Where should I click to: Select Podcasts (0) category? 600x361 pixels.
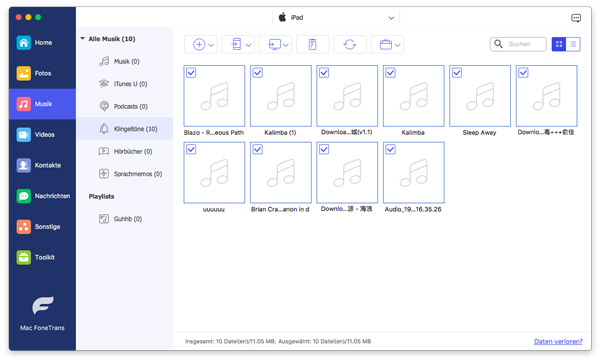pos(125,106)
